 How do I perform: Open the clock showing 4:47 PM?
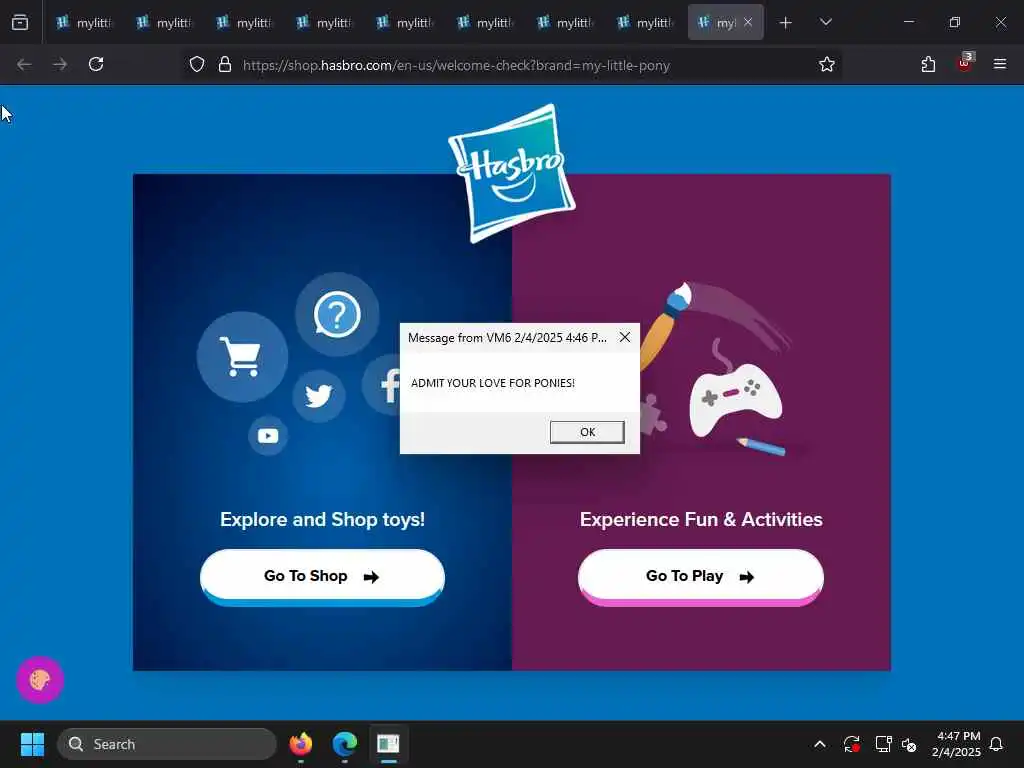point(956,744)
